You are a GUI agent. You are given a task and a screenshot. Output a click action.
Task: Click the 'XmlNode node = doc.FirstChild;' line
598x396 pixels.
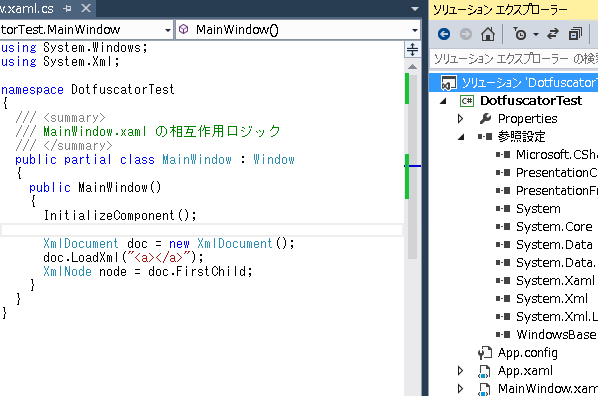(148, 272)
